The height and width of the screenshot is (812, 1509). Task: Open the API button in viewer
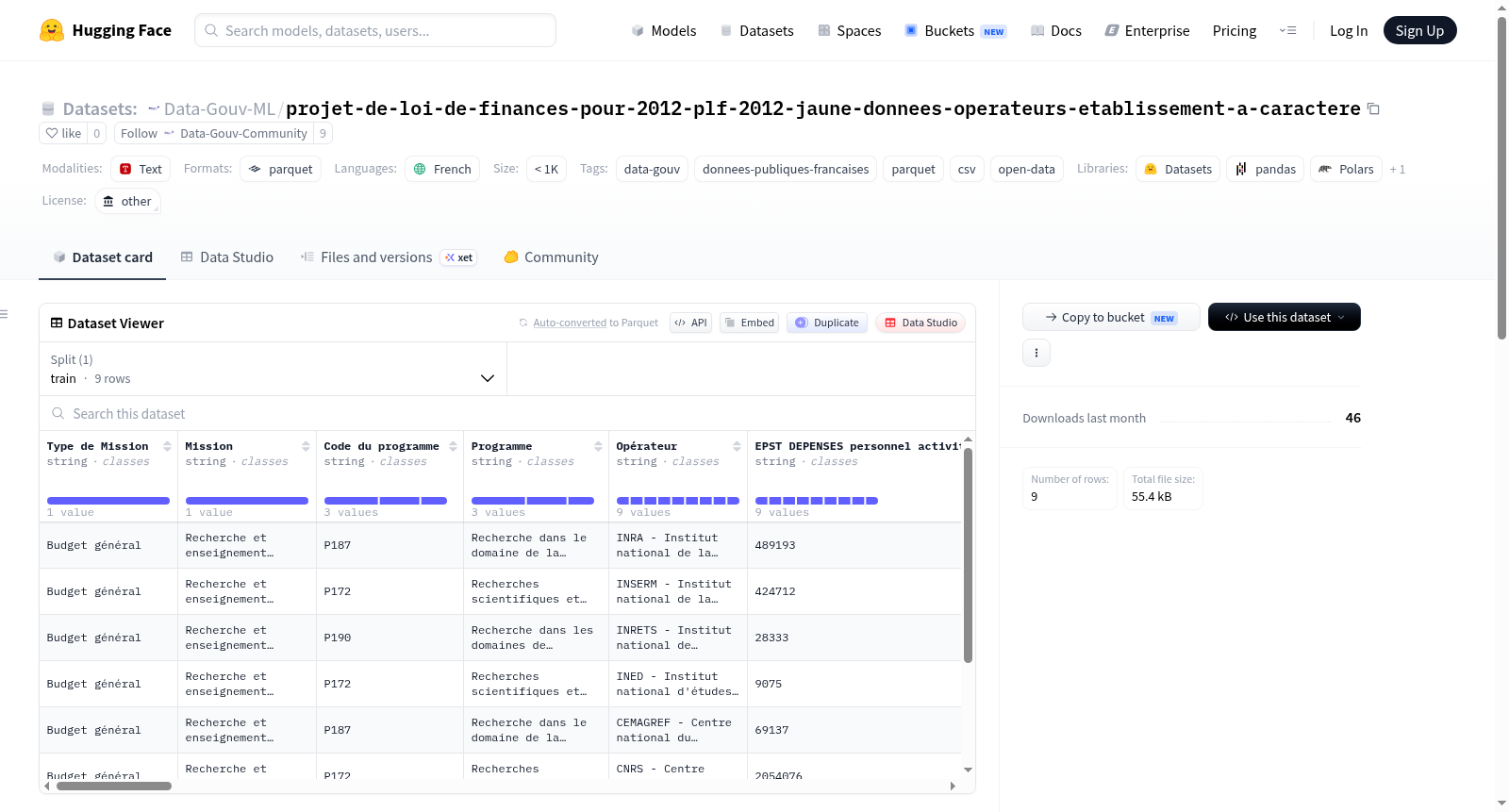[690, 323]
